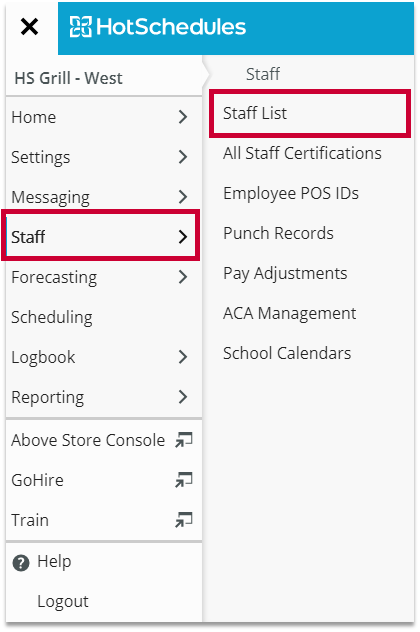This screenshot has height=632, width=420.
Task: Expand the Home submenu chevron
Action: tap(183, 117)
